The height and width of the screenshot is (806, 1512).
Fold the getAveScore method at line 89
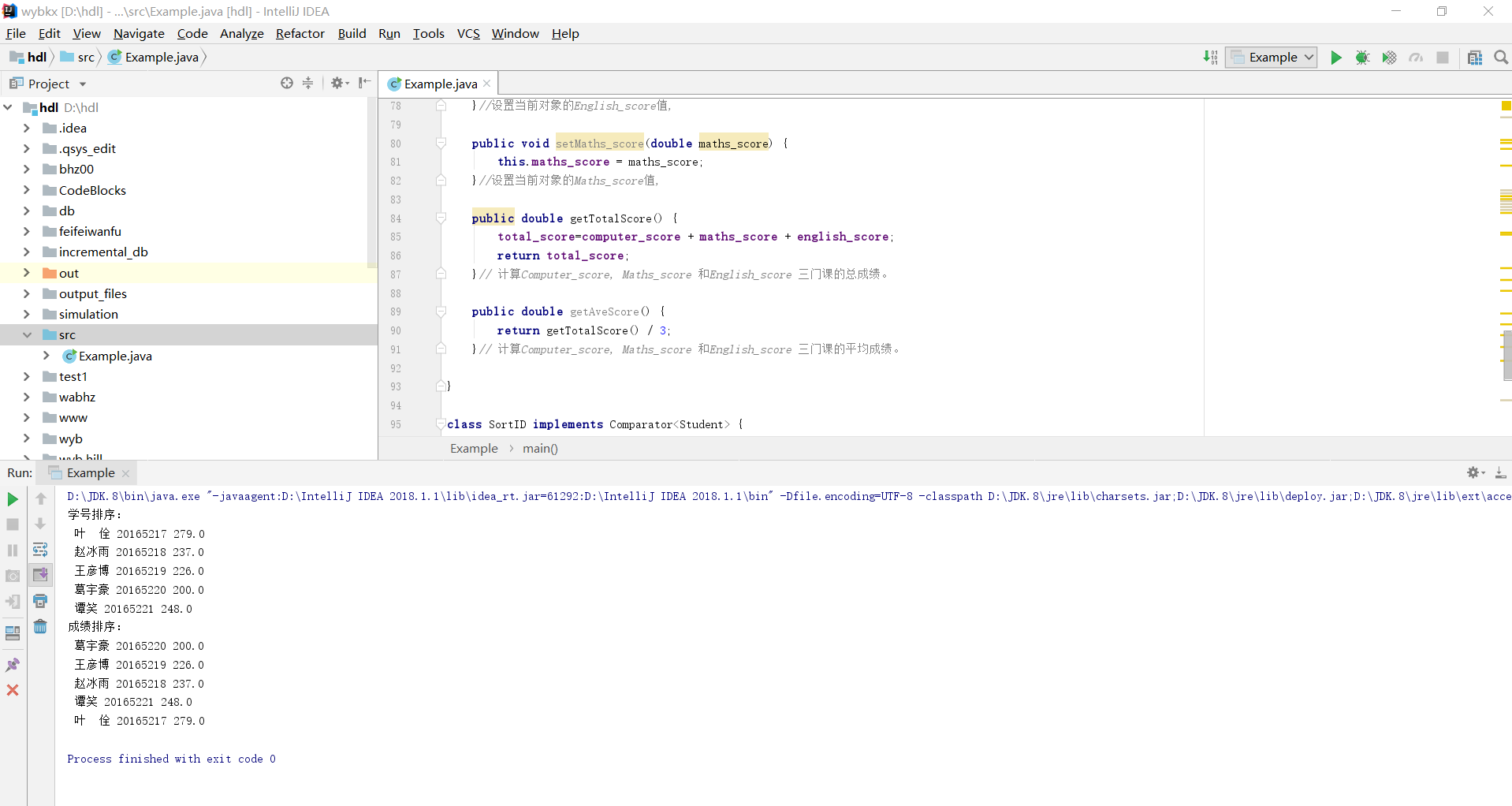[x=441, y=312]
